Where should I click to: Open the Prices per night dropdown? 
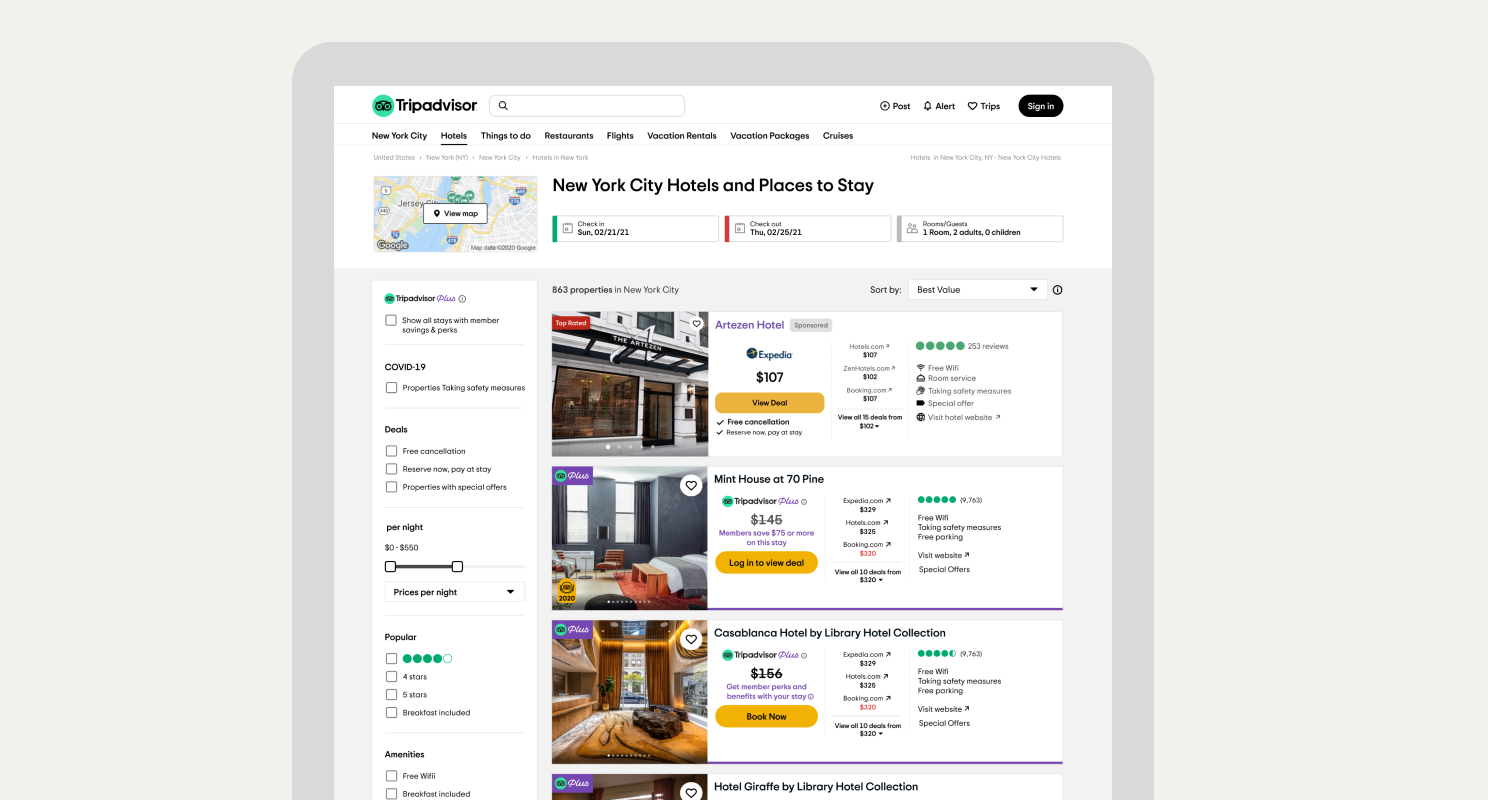(455, 592)
